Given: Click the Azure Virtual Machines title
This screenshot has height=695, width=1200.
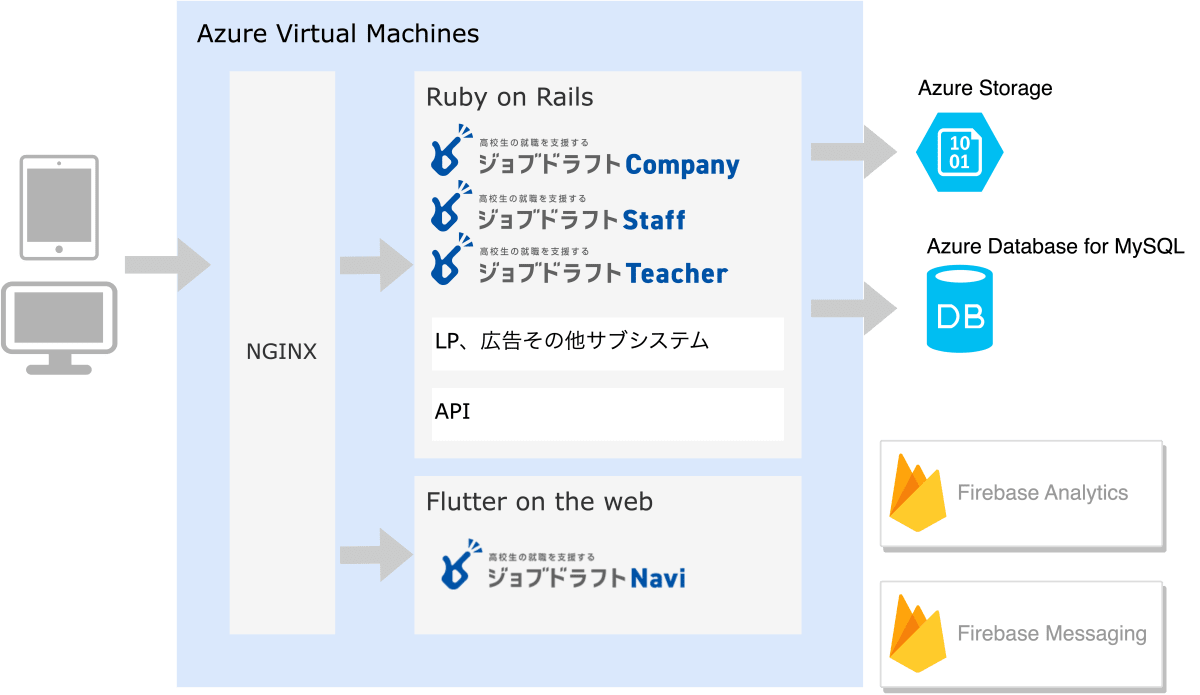Looking at the screenshot, I should (x=338, y=34).
